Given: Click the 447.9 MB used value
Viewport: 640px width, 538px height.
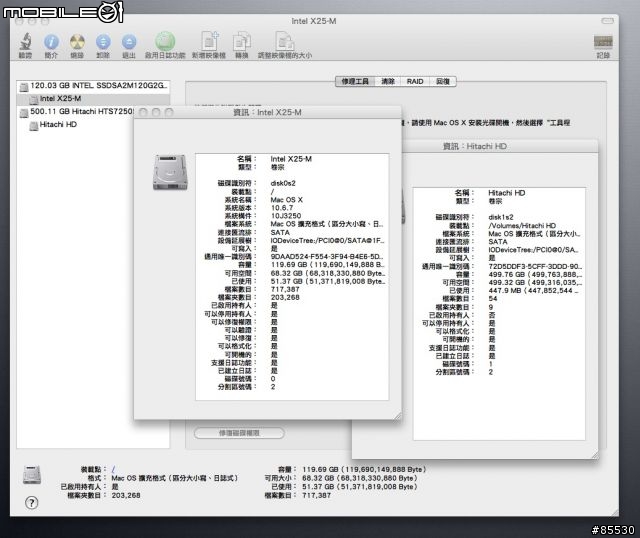Looking at the screenshot, I should pos(533,291).
